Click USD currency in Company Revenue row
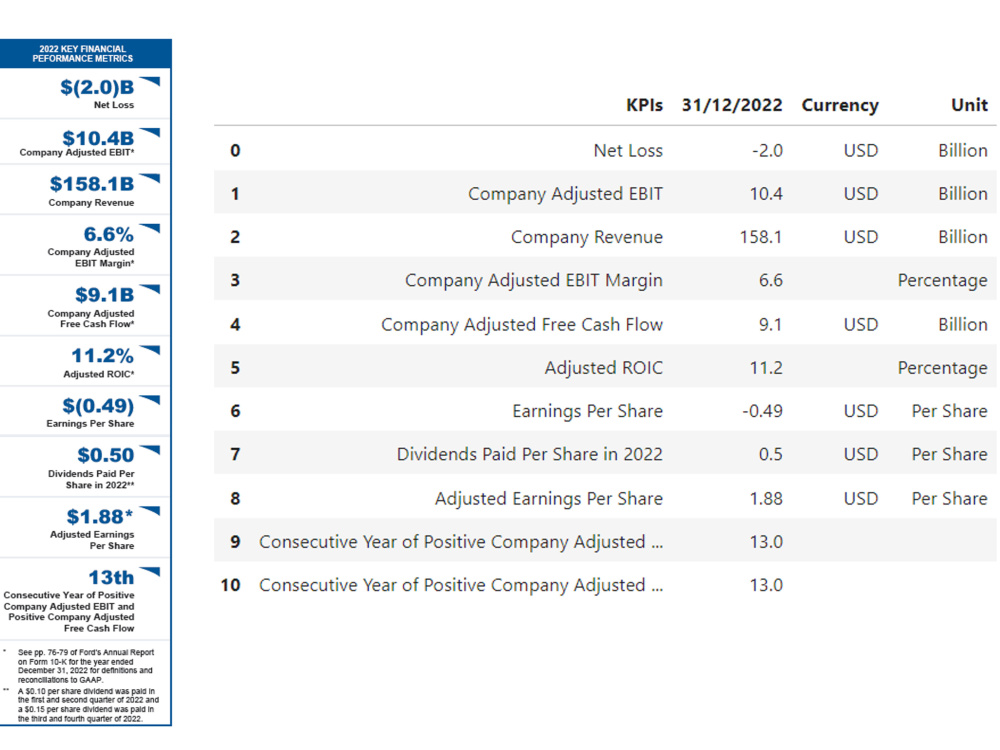Viewport: 1000px width, 750px height. pos(861,237)
